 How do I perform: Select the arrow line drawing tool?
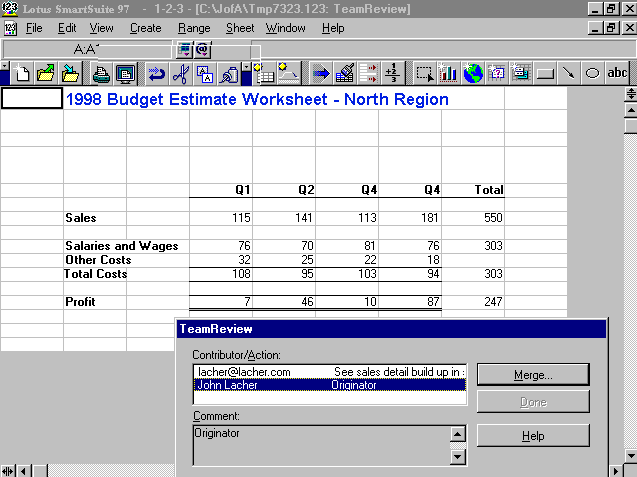[x=568, y=73]
